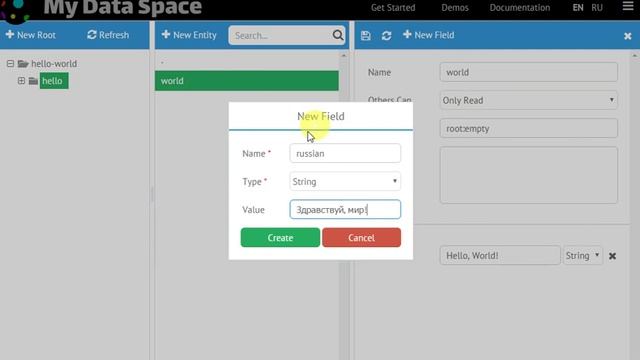Open Get Started in the header
This screenshot has height=360, width=640.
point(393,8)
